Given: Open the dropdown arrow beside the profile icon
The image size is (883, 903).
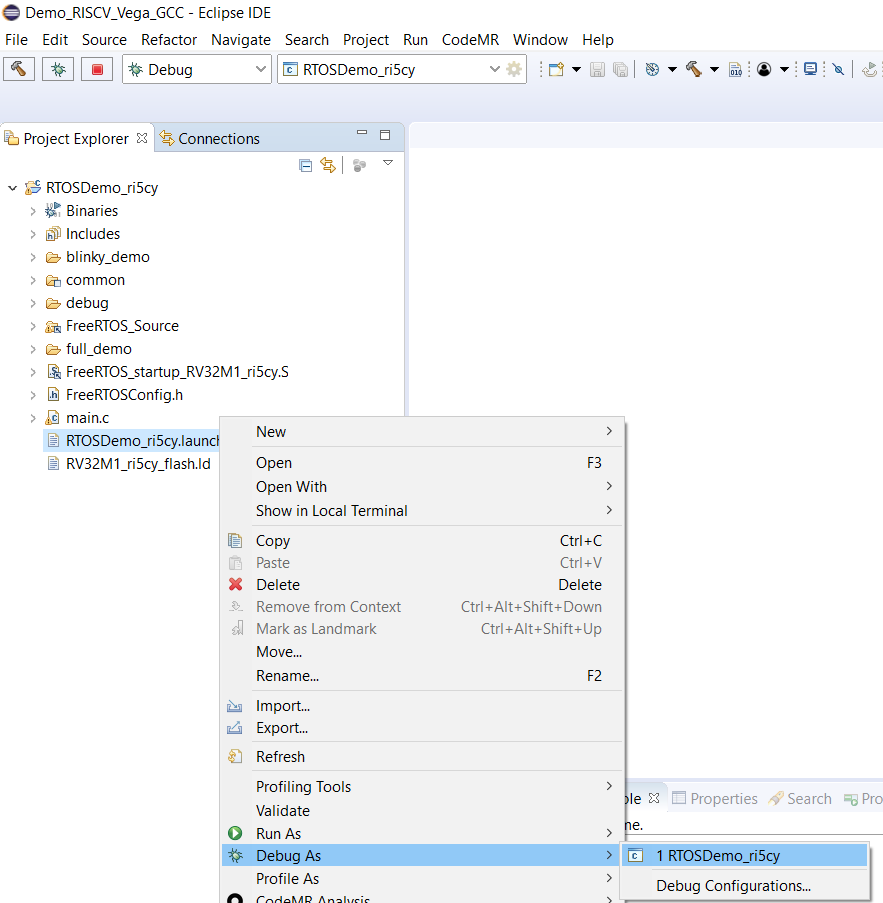Looking at the screenshot, I should click(x=784, y=70).
